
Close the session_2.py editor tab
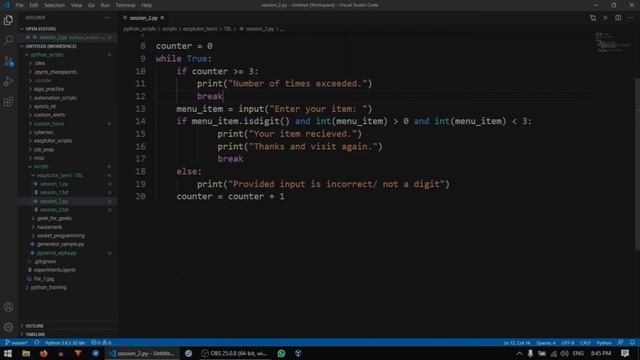point(162,18)
